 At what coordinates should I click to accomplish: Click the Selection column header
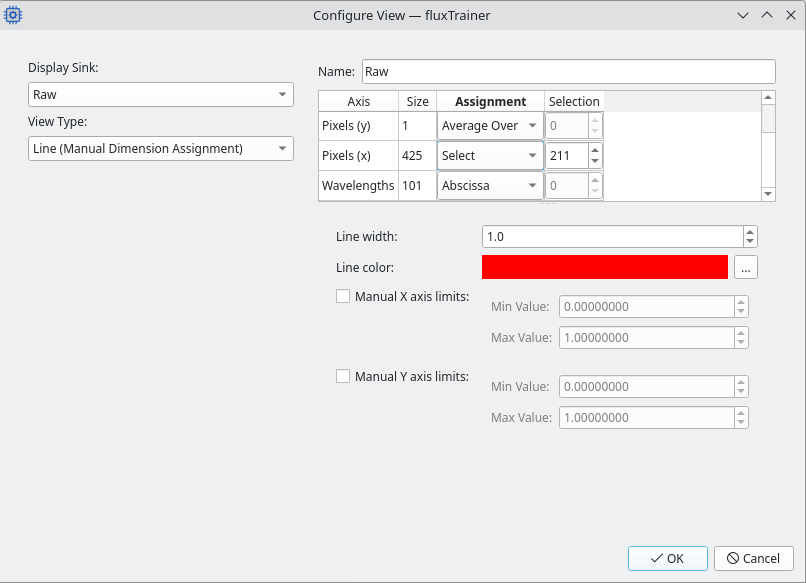(574, 102)
